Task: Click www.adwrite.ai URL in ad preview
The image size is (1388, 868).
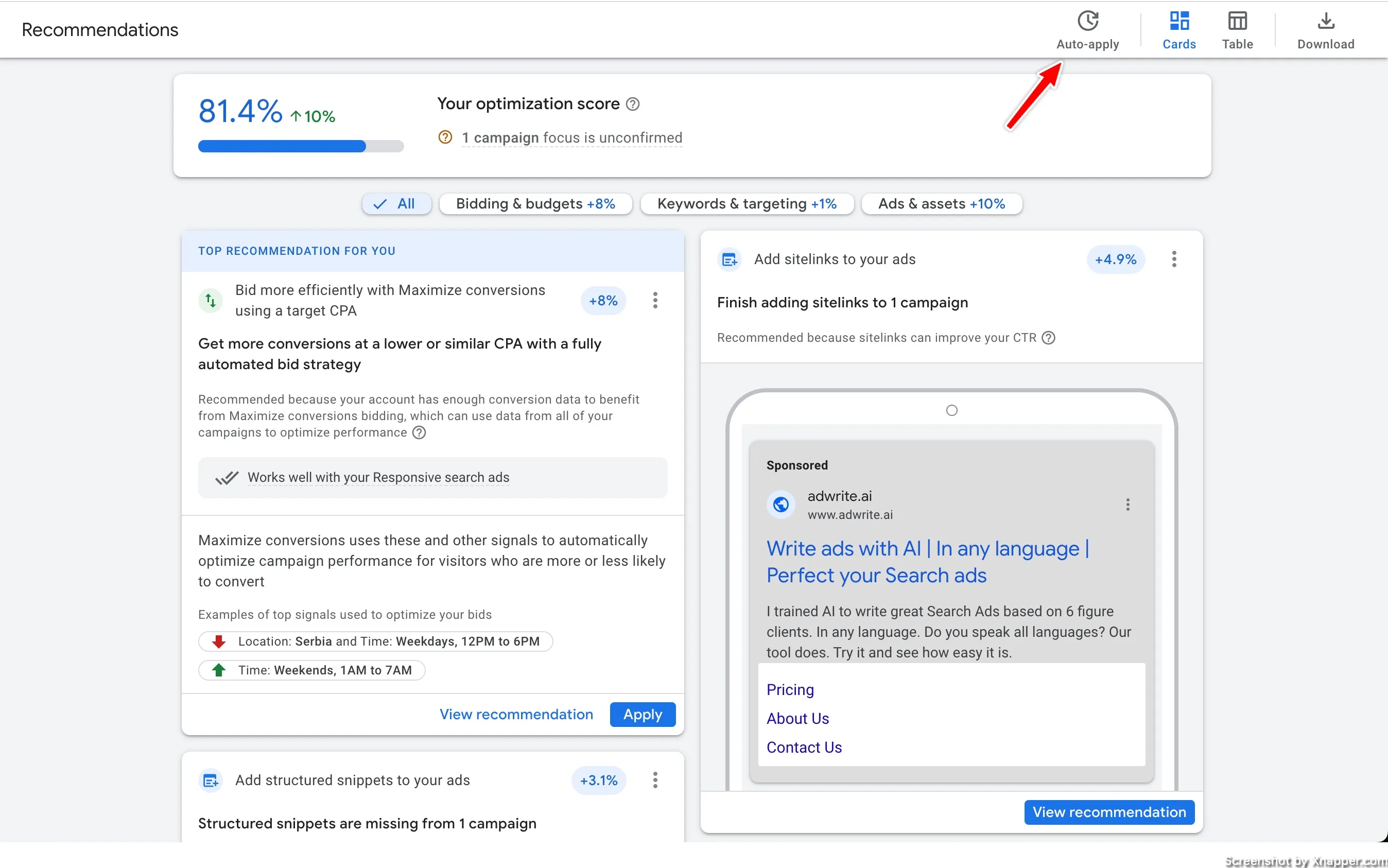Action: click(849, 515)
